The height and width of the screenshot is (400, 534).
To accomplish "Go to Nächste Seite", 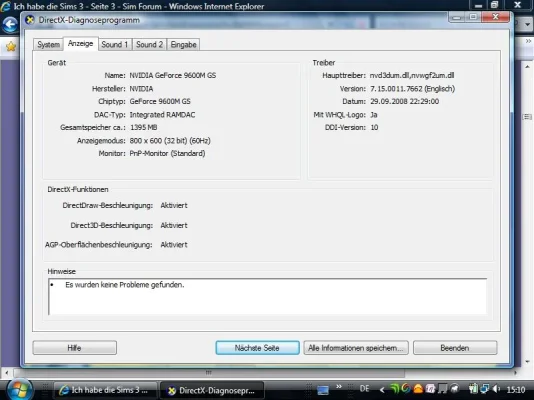I will pyautogui.click(x=257, y=348).
